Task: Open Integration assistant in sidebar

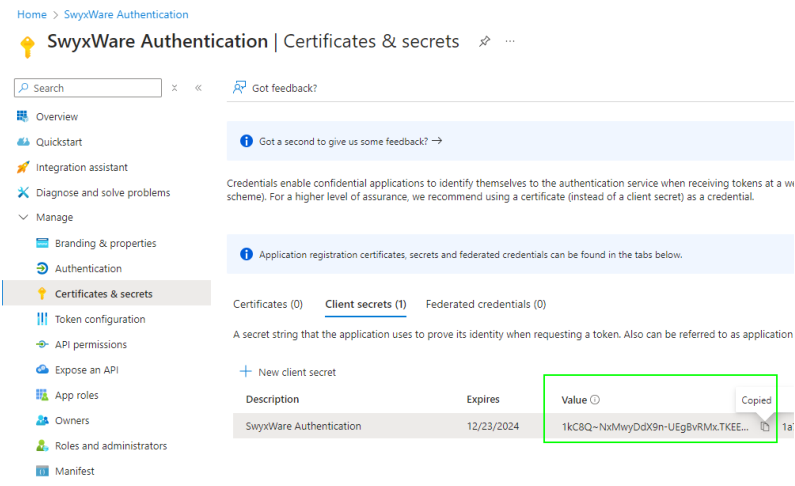Action: (81, 167)
